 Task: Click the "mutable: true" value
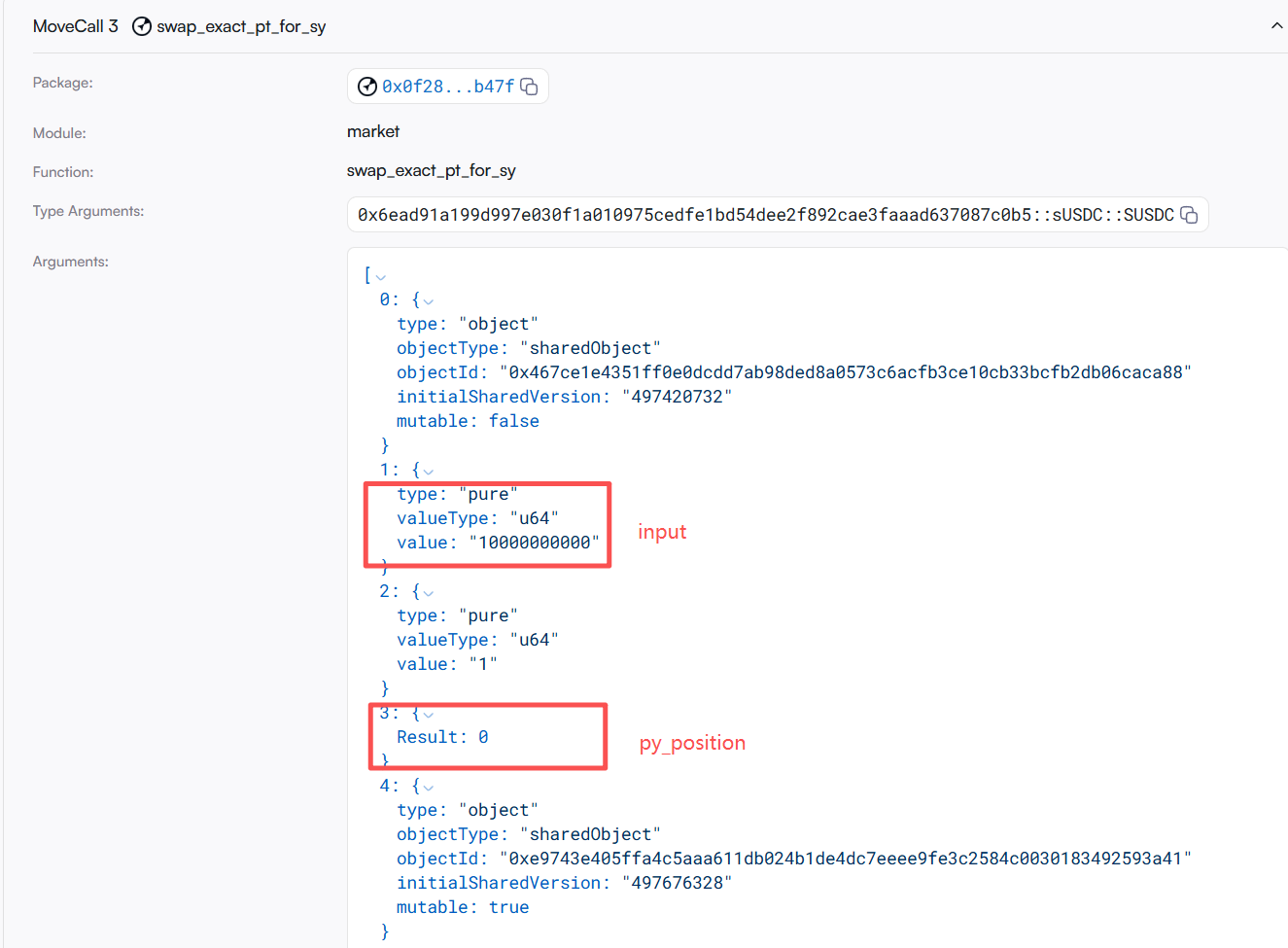click(508, 907)
